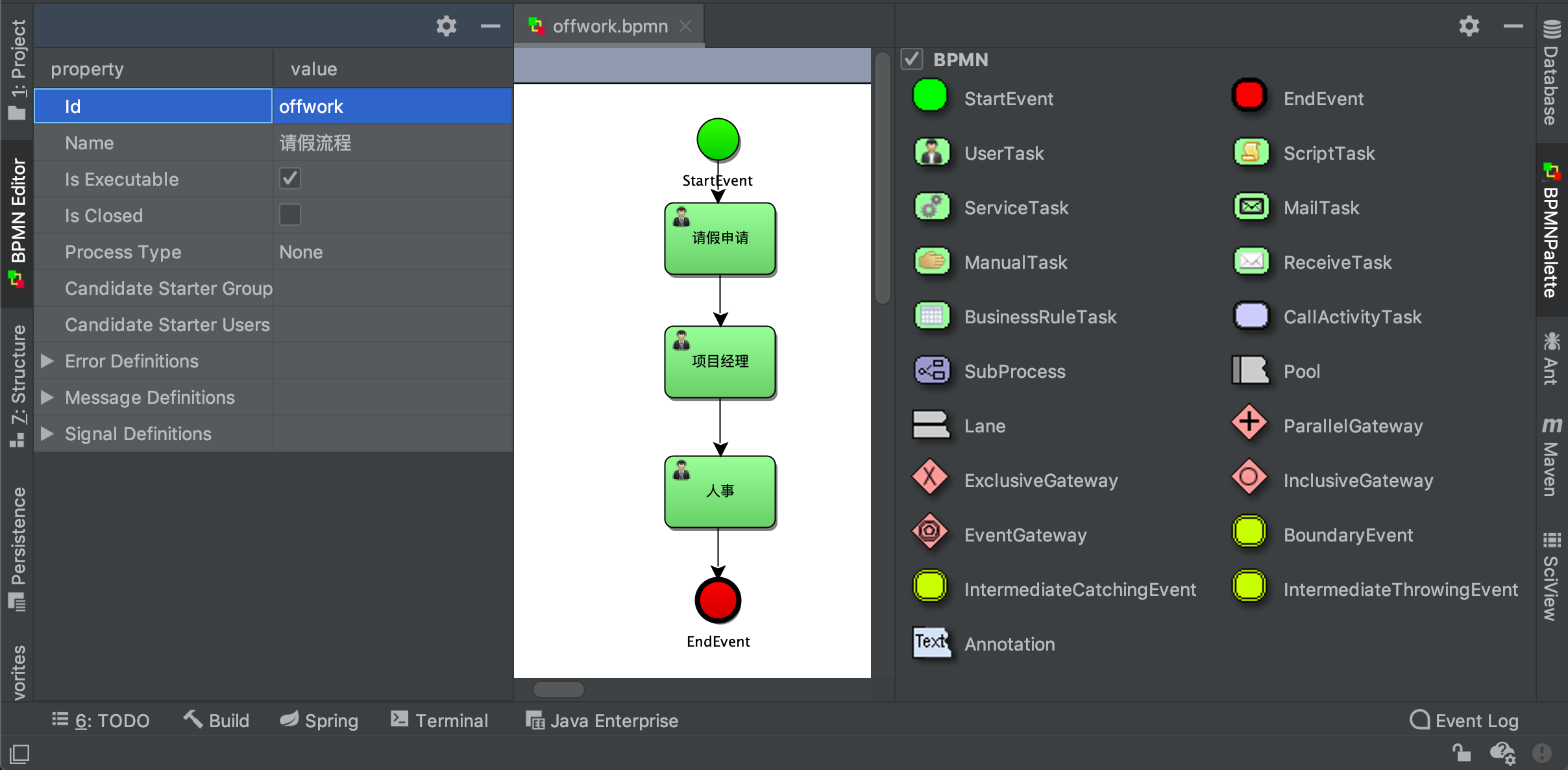Enable the Is Closed checkbox
The height and width of the screenshot is (770, 1568).
pos(290,215)
